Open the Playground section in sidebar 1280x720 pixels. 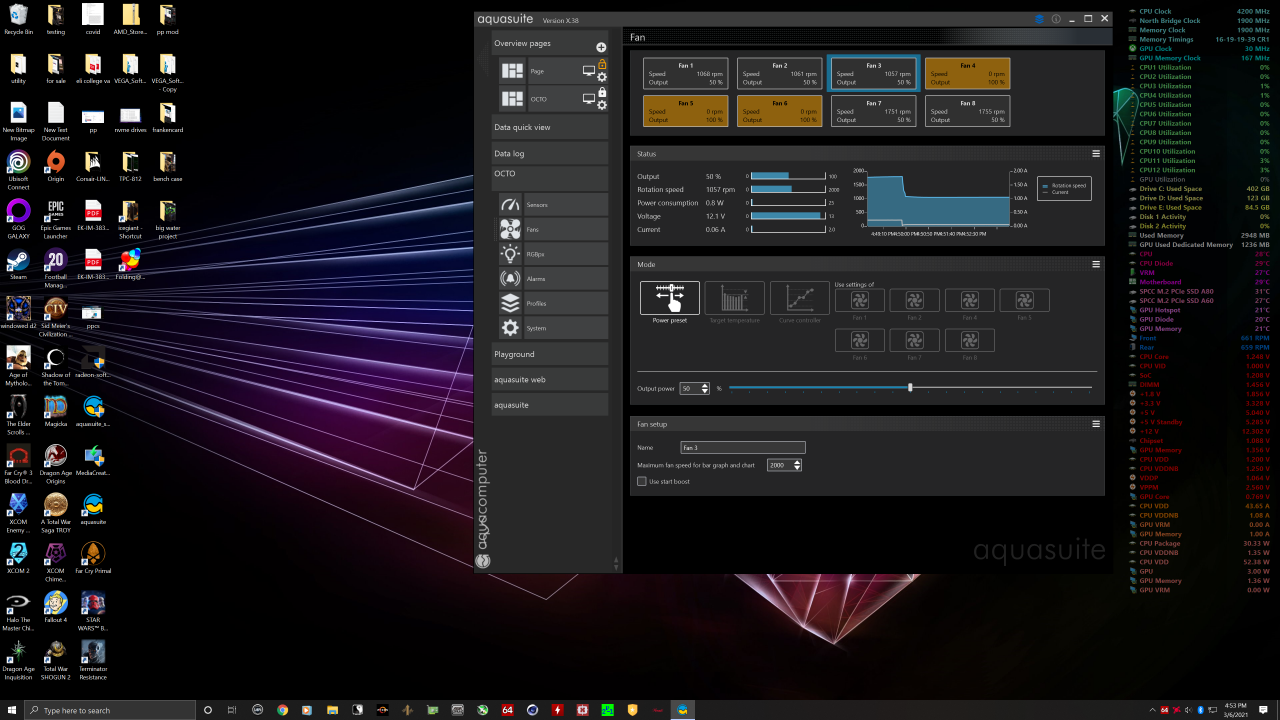click(549, 354)
